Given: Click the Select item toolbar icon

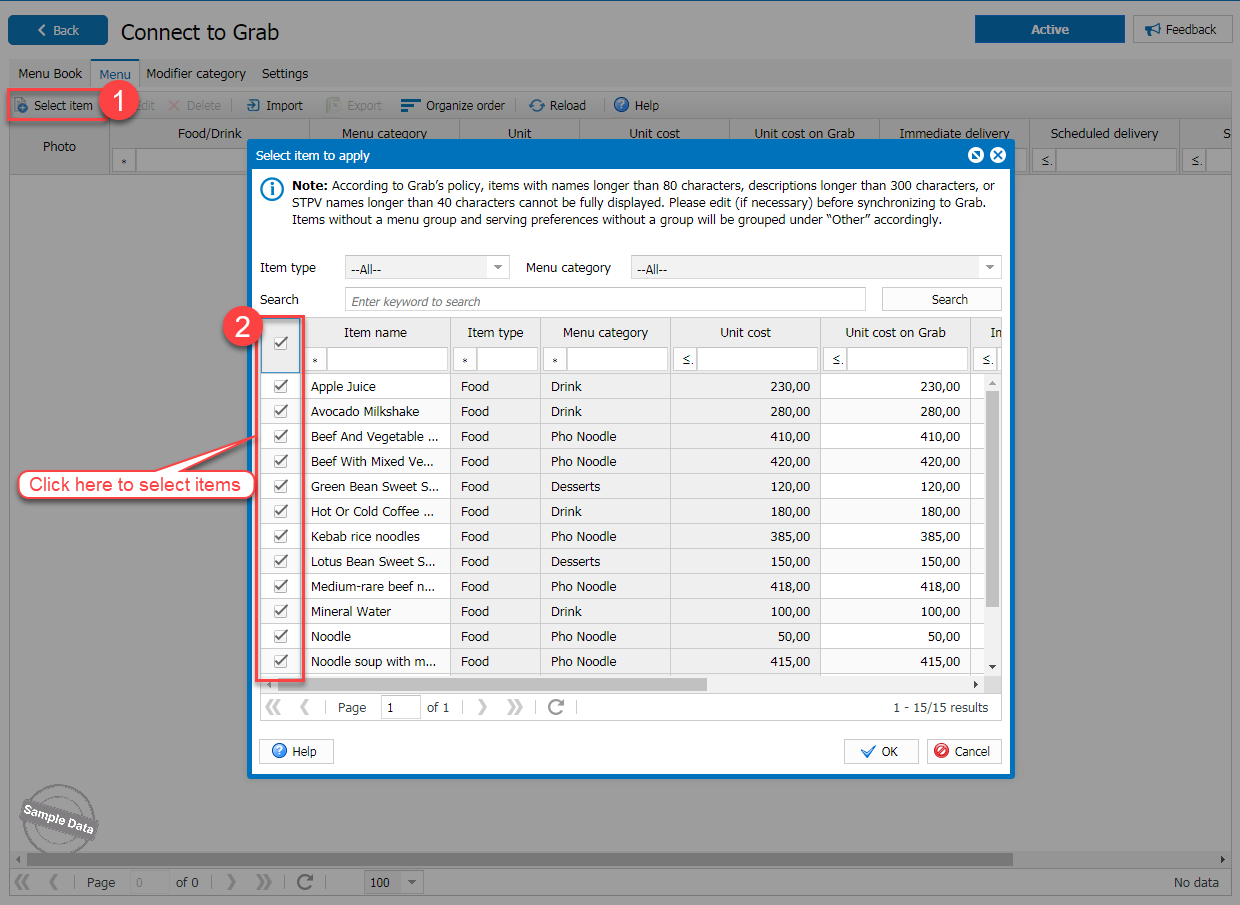Looking at the screenshot, I should [x=22, y=105].
